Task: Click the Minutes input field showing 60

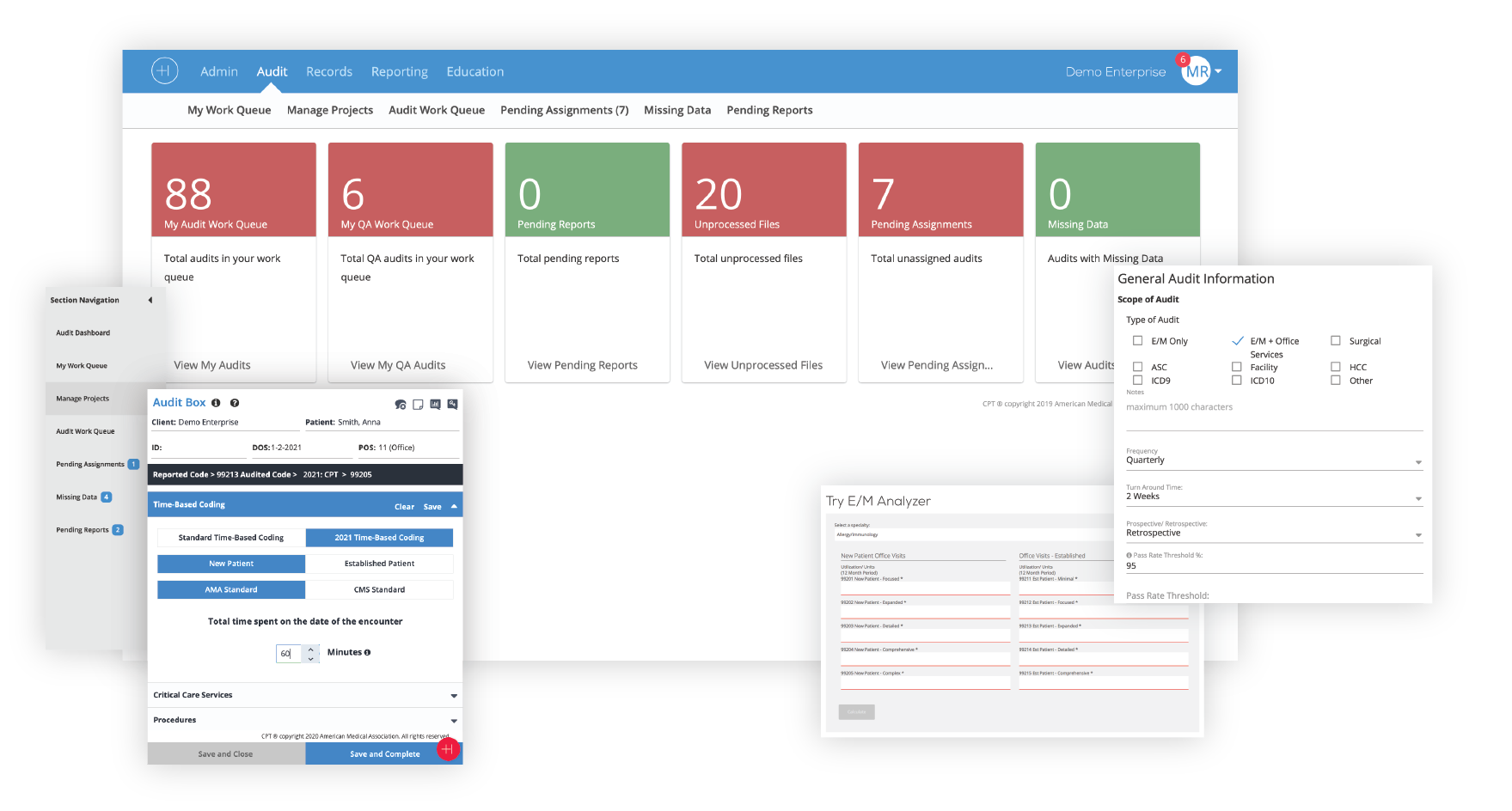Action: click(288, 653)
